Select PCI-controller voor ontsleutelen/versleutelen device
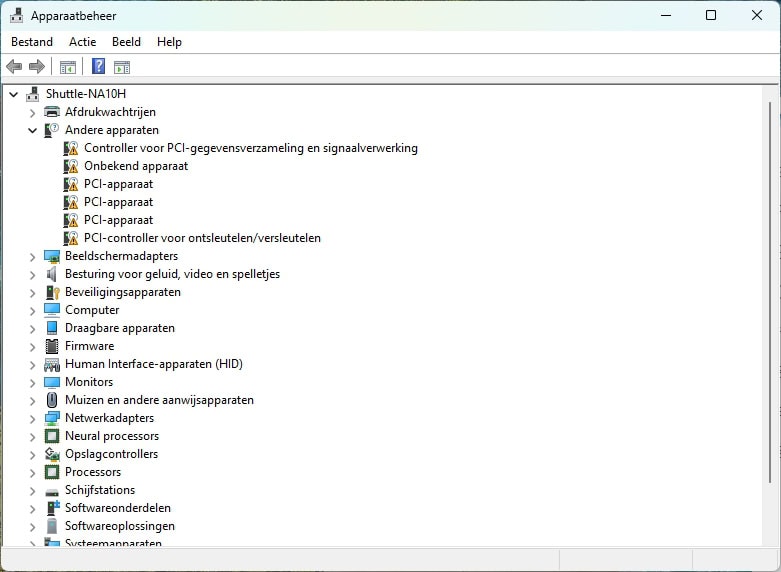Viewport: 781px width, 572px height. click(x=202, y=238)
